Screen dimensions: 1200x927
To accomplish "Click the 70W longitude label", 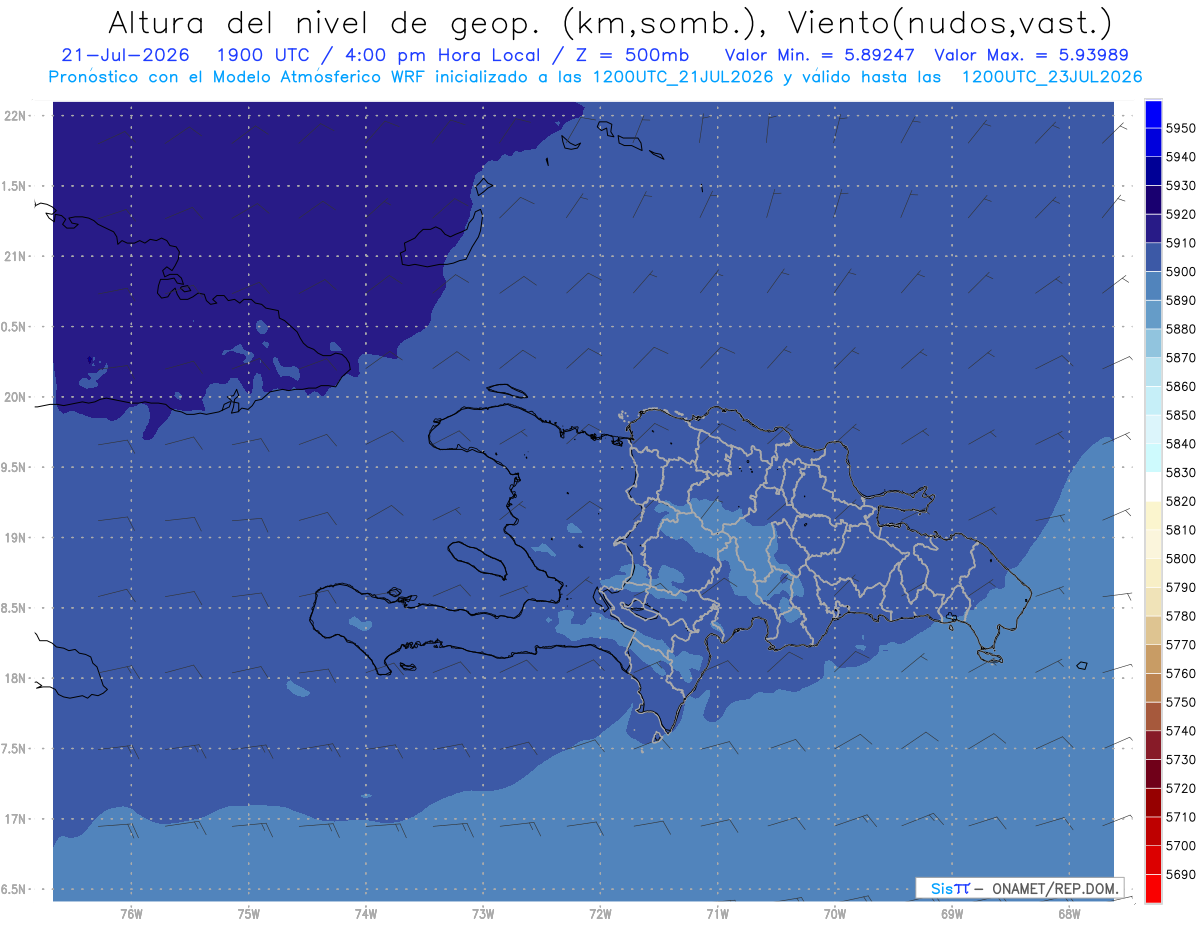I will point(834,913).
